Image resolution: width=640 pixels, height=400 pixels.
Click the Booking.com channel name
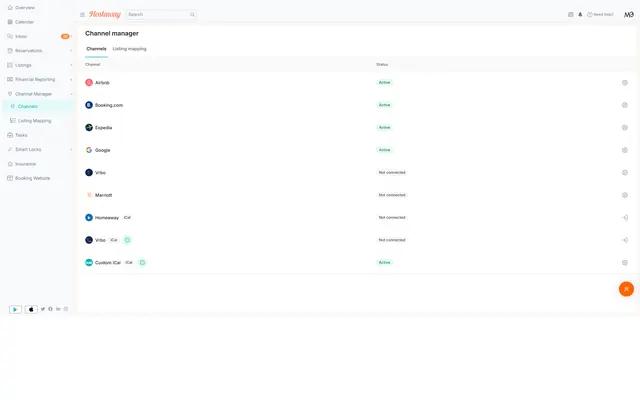point(109,105)
